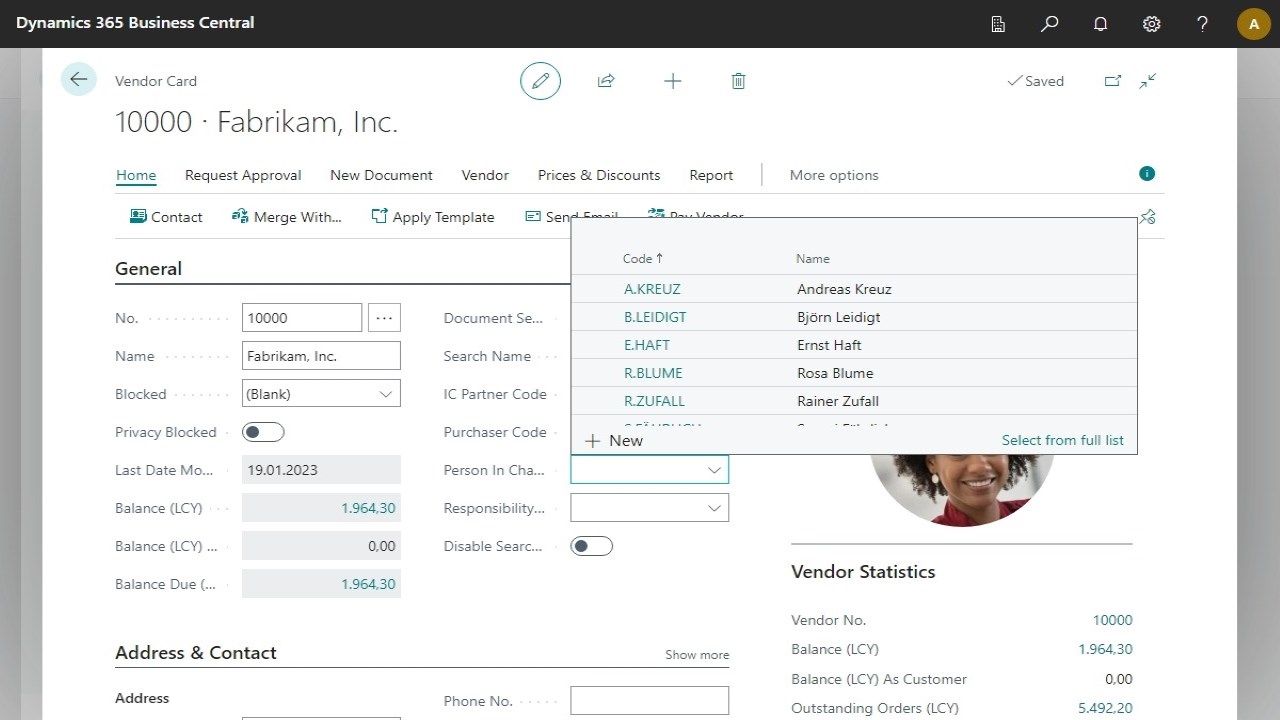1280x720 pixels.
Task: Open the Prices & Discounts menu
Action: 598,175
